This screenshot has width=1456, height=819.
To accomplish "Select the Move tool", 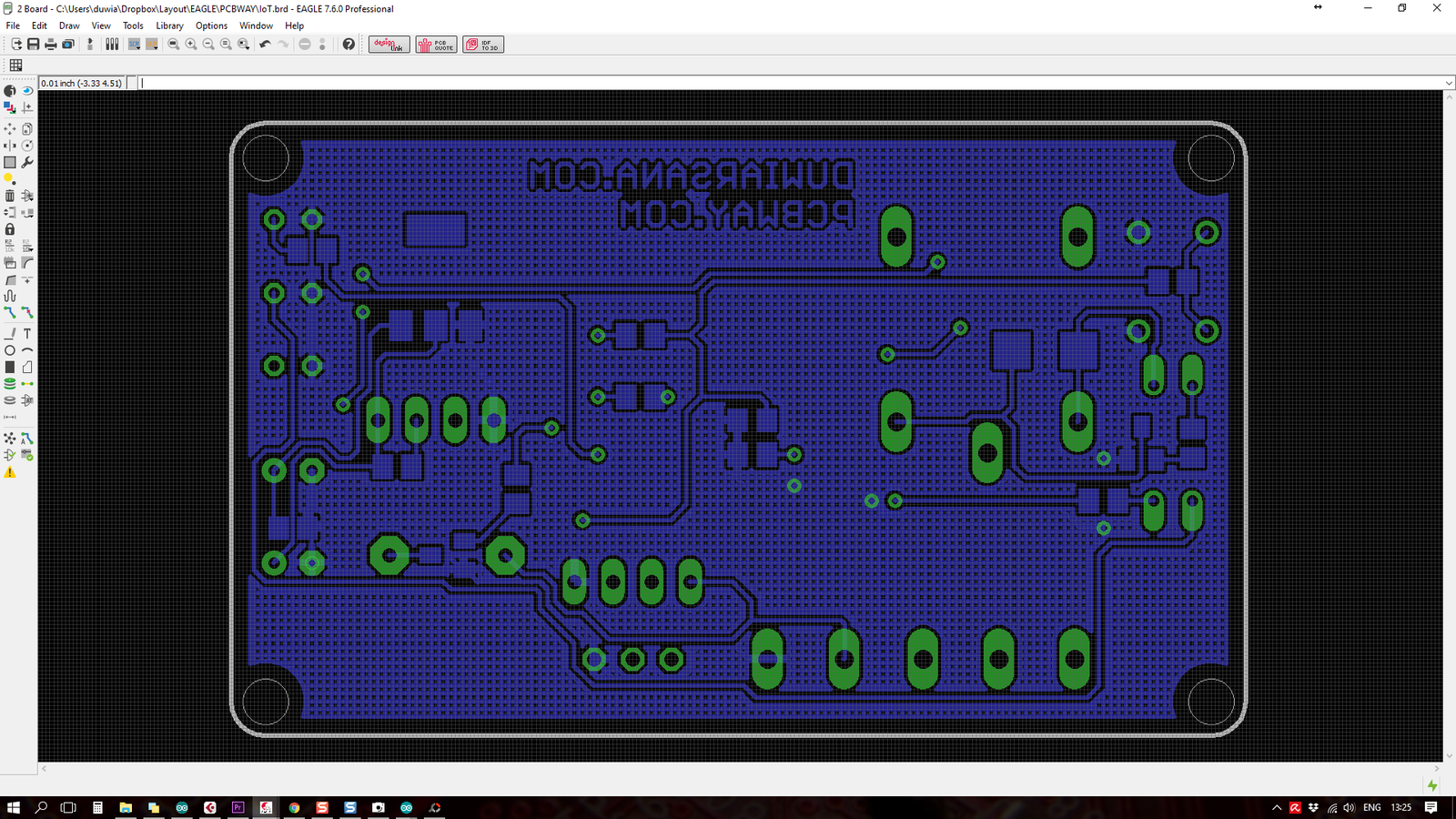I will [10, 128].
